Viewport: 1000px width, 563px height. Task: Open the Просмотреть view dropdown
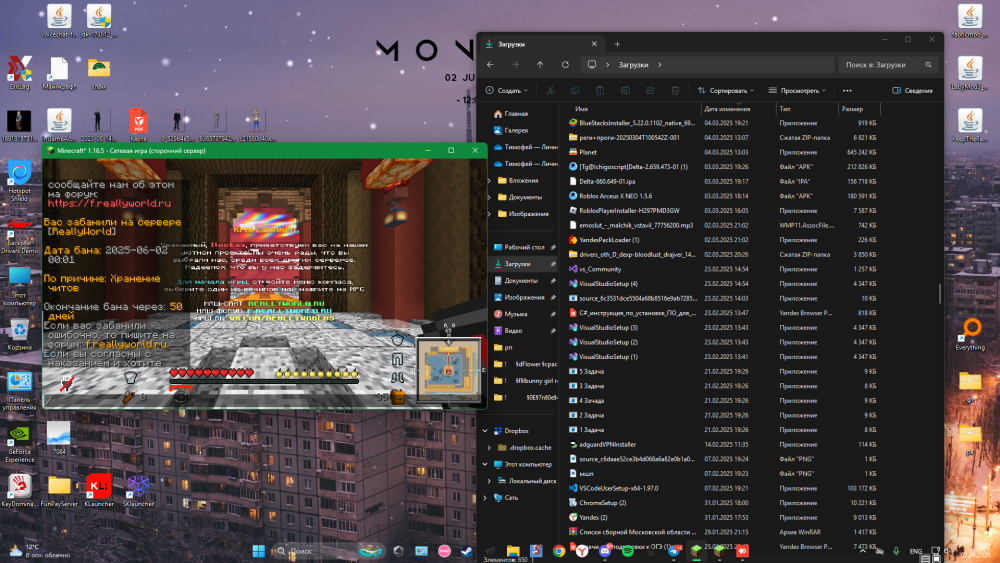point(797,91)
